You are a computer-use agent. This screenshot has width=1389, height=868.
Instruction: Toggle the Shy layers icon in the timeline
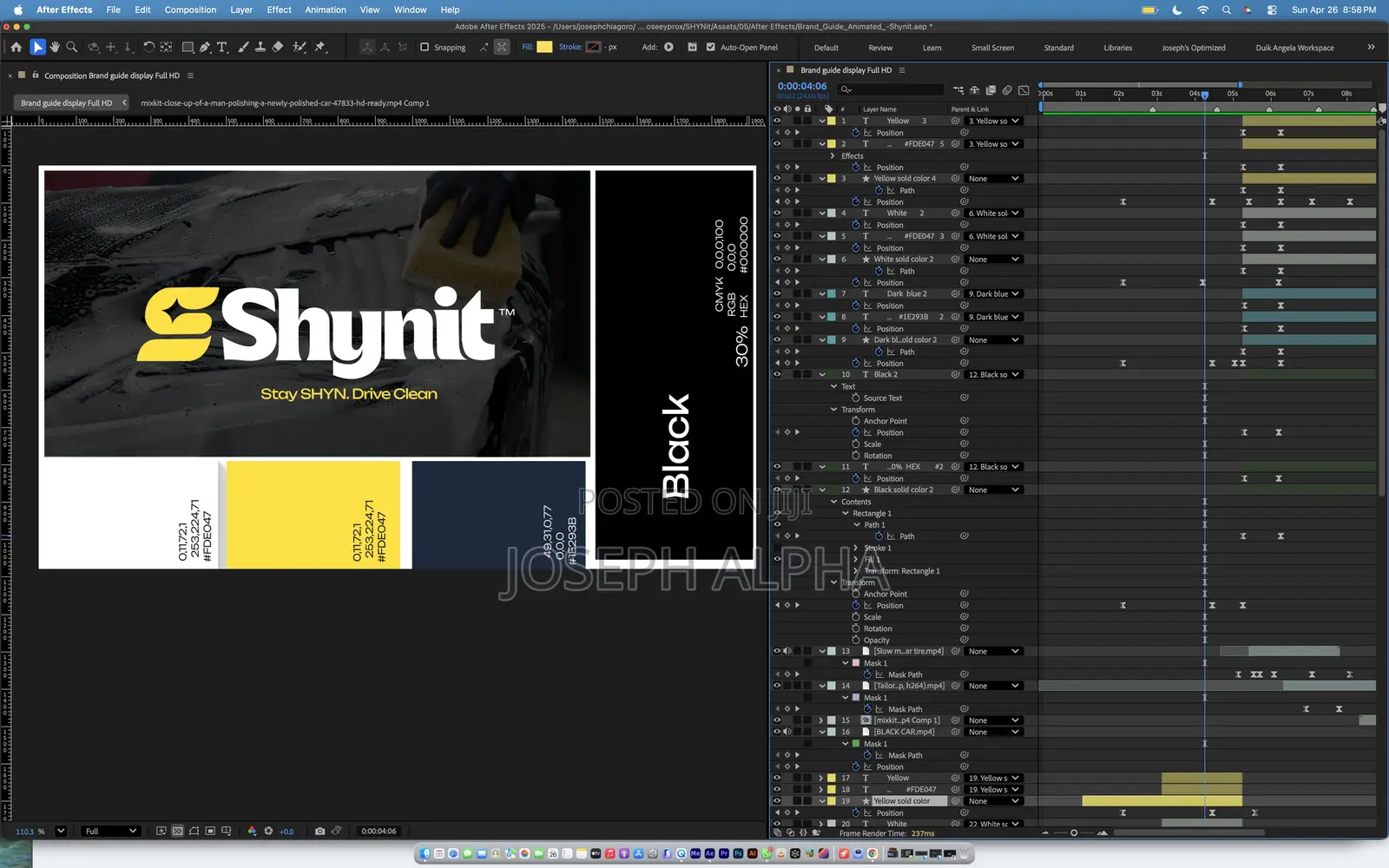(975, 89)
